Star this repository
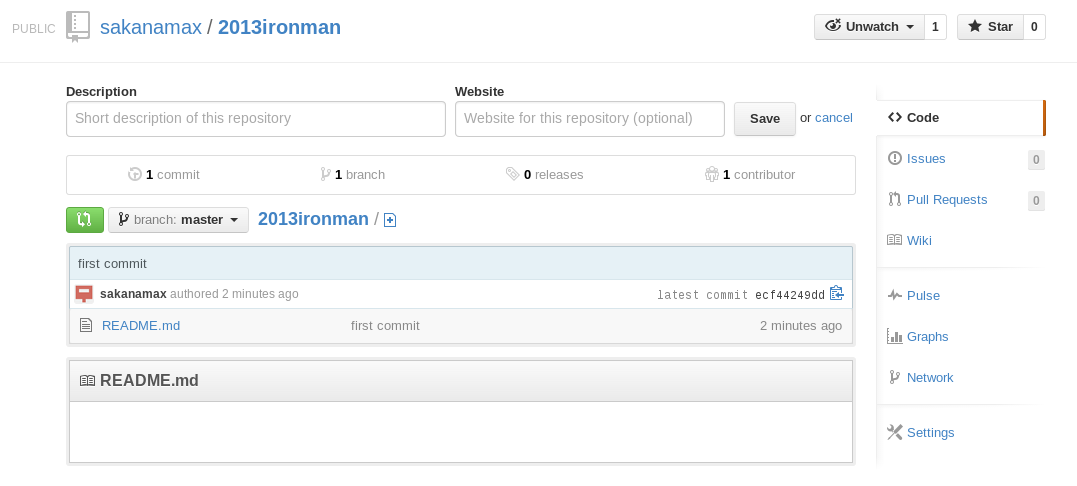Screen dimensions: 1077x486 pyautogui.click(x=990, y=27)
